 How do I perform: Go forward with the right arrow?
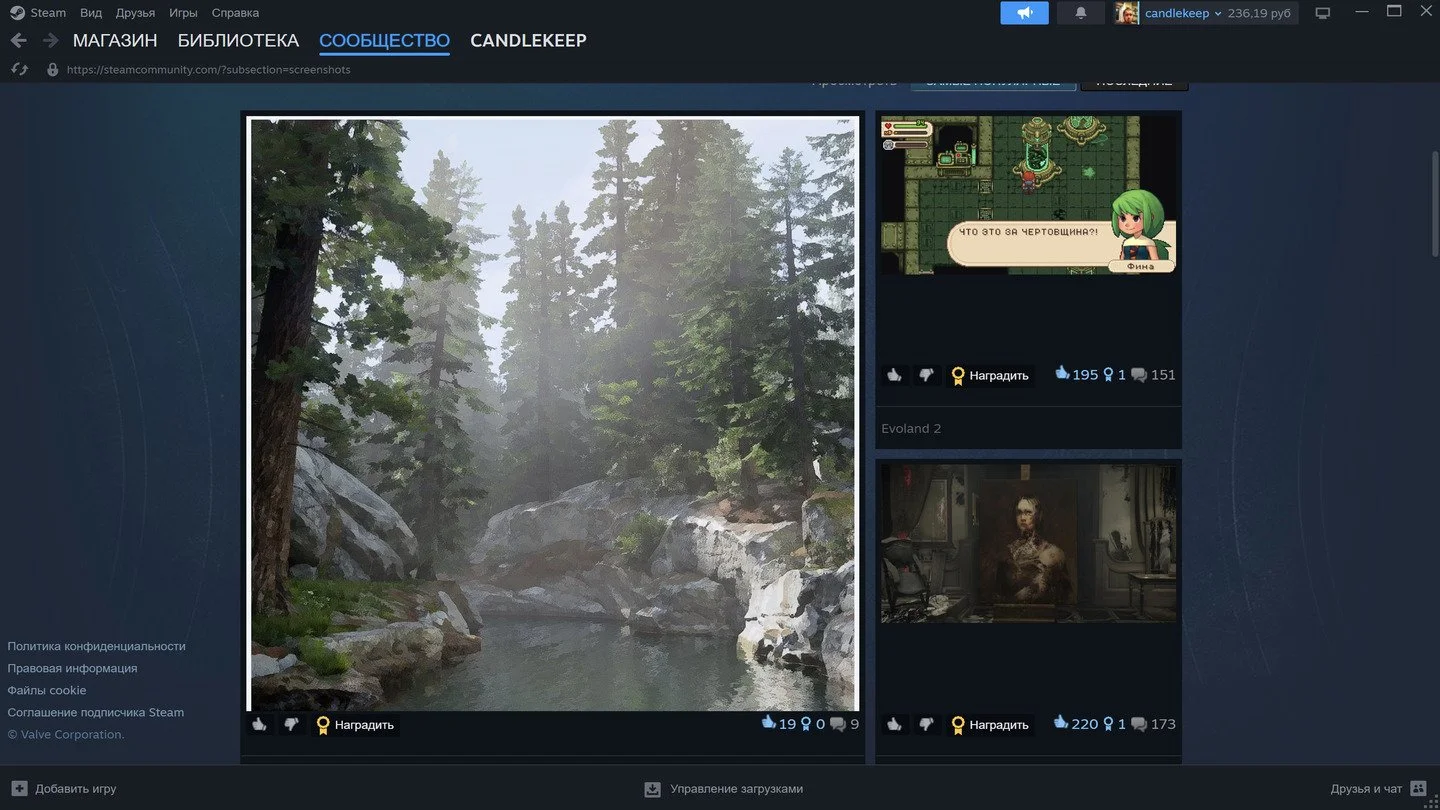point(50,41)
